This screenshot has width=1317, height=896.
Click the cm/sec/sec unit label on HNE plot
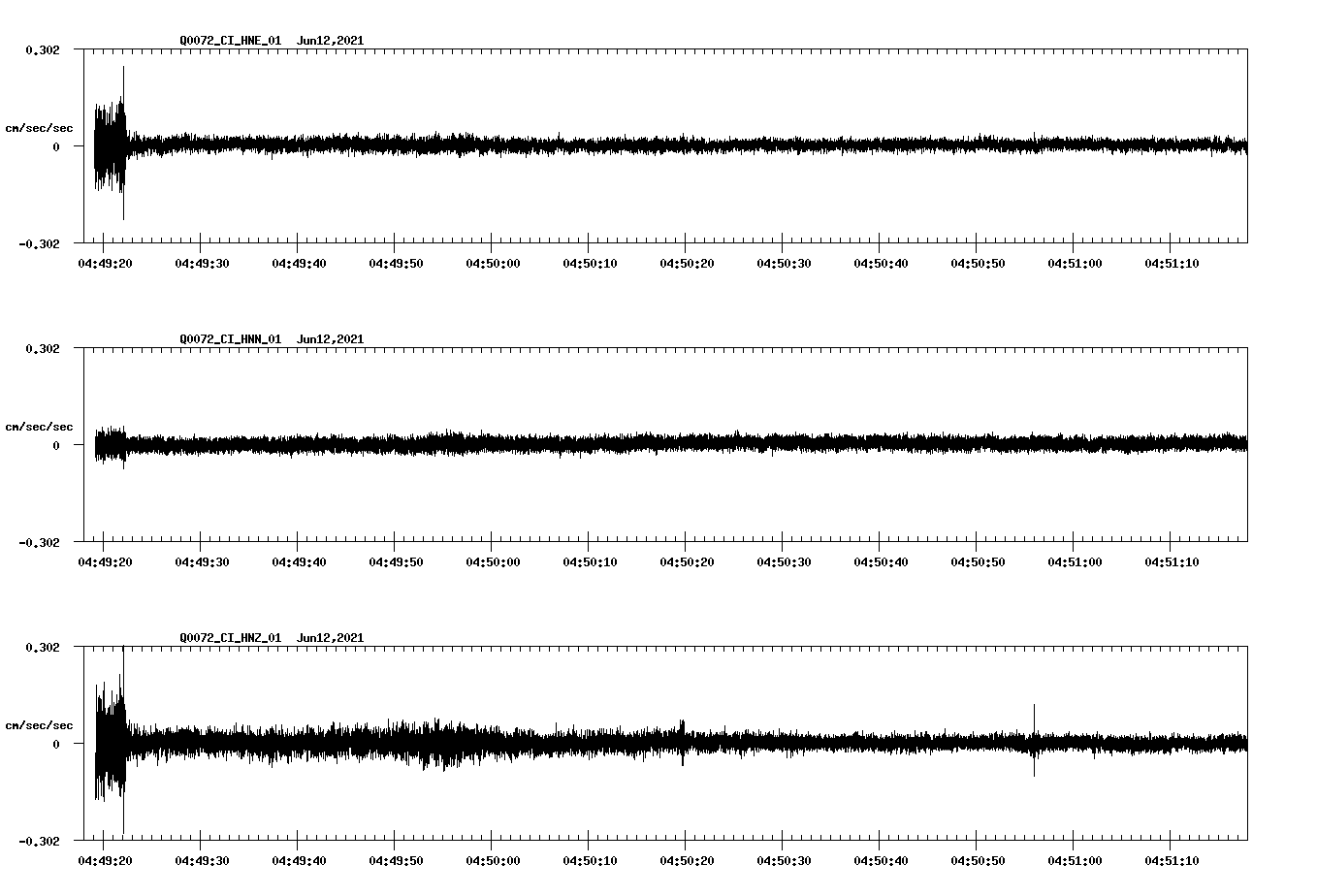coord(39,128)
